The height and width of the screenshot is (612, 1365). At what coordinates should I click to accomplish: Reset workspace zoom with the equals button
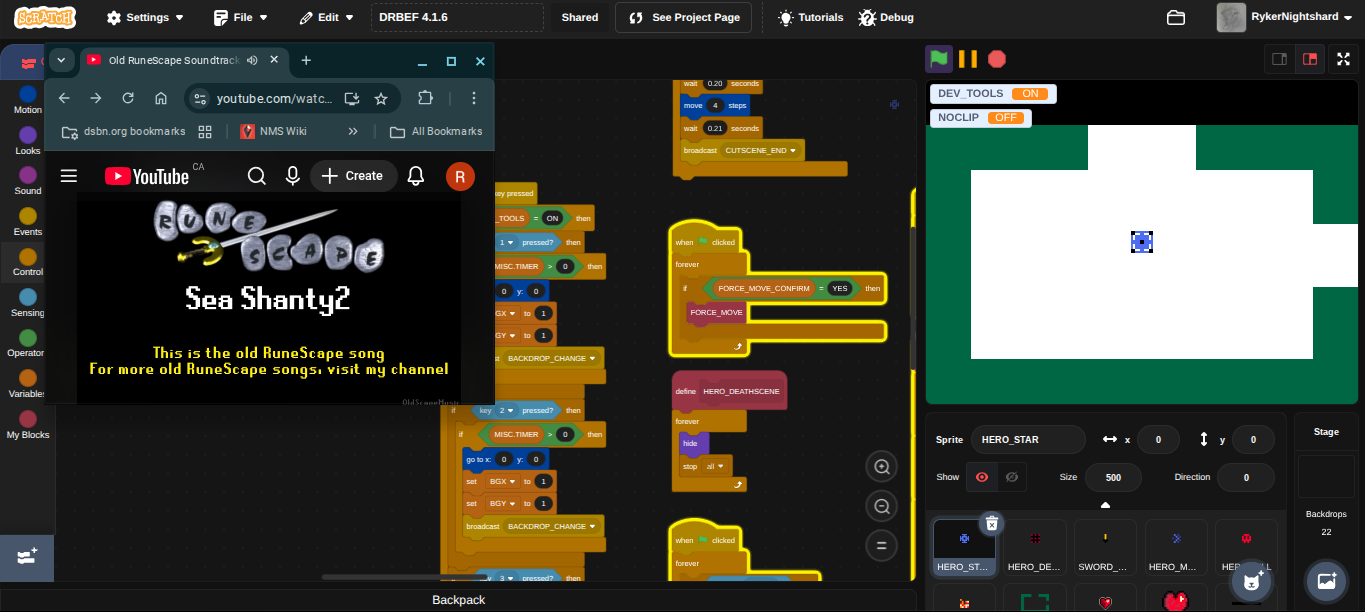[882, 545]
